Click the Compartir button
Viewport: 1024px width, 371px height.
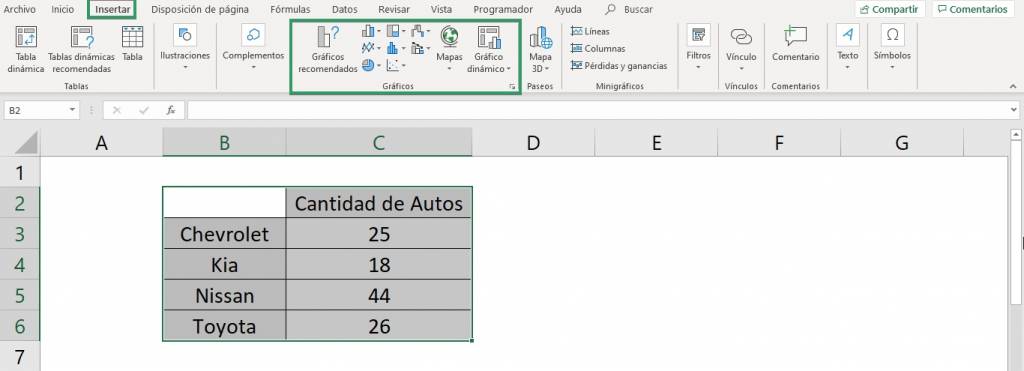[x=890, y=9]
